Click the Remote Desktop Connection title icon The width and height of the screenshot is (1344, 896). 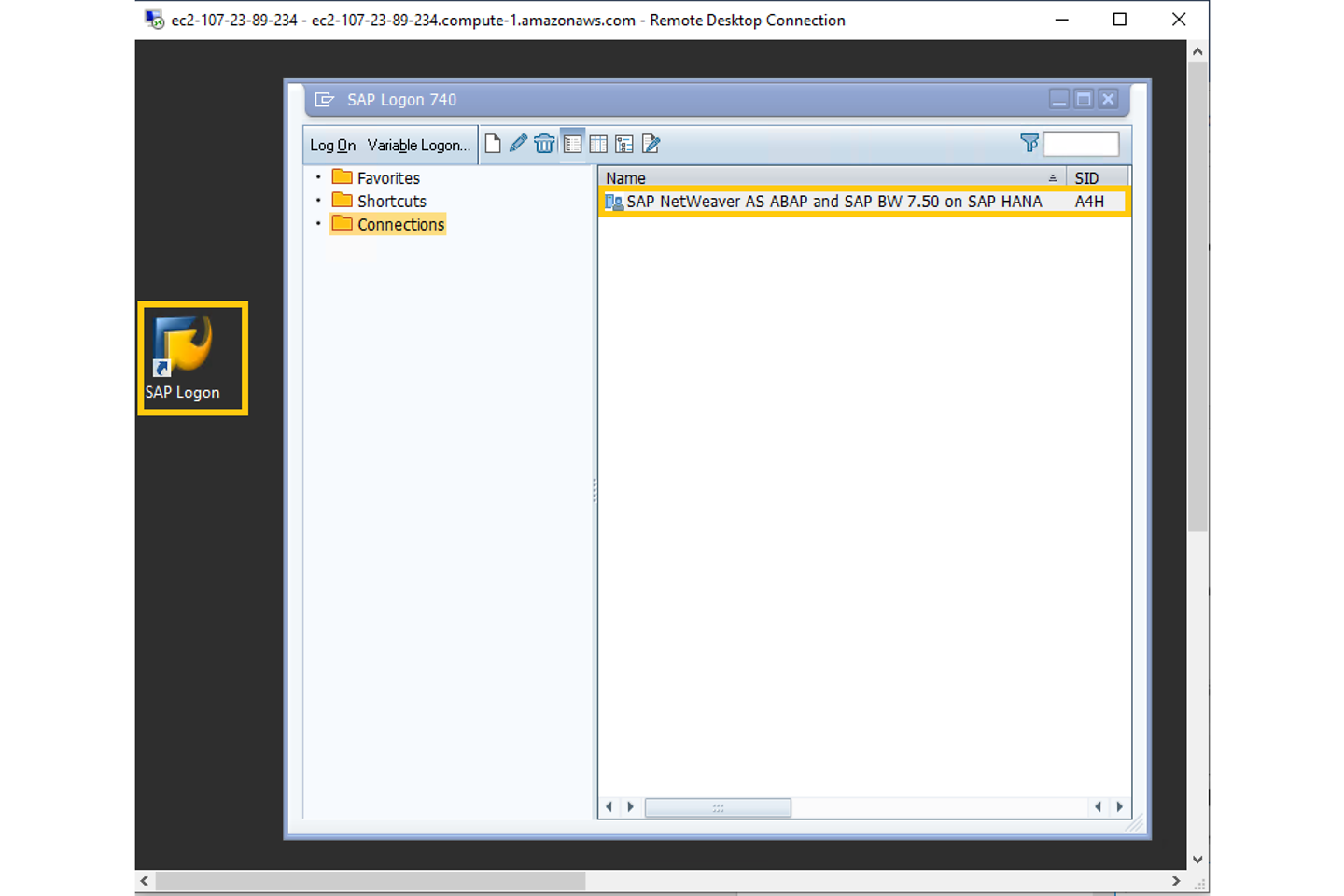coord(155,20)
